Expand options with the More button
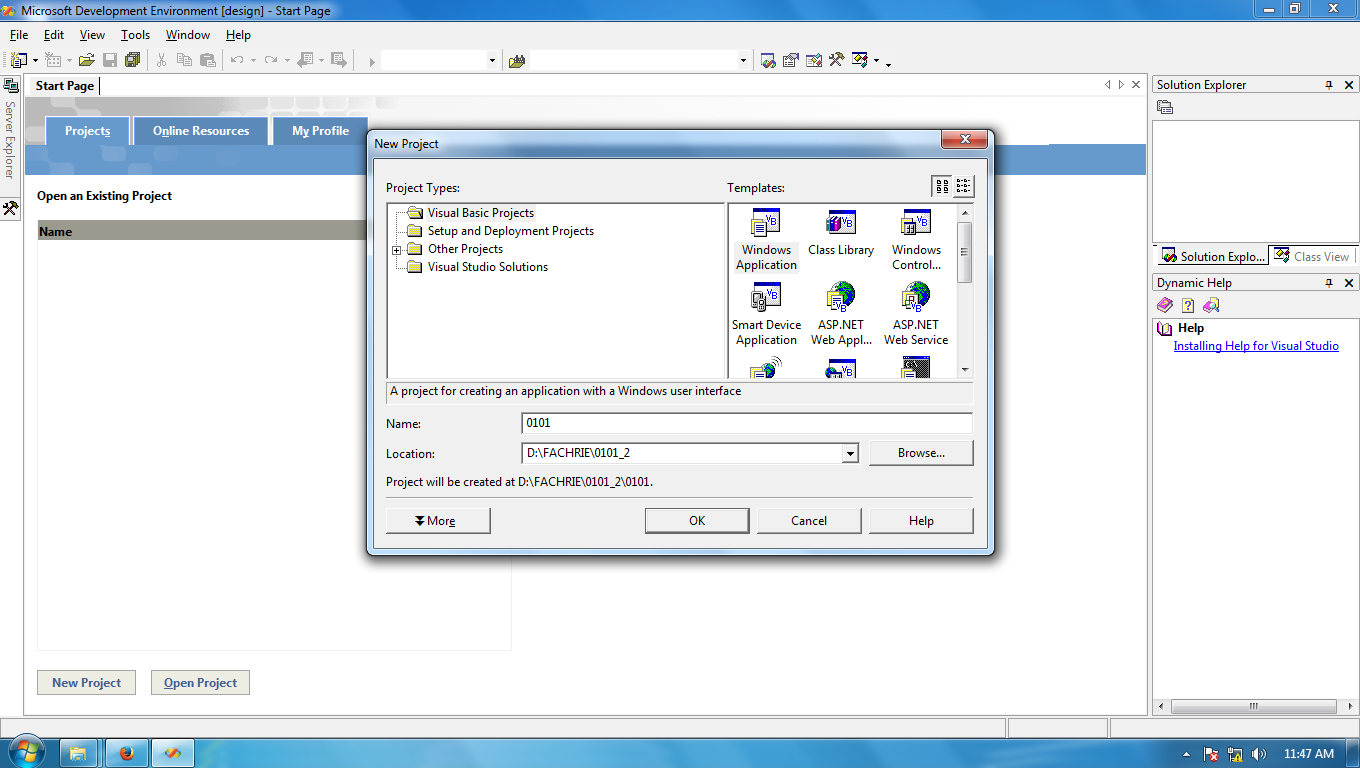This screenshot has height=768, width=1360. [438, 521]
